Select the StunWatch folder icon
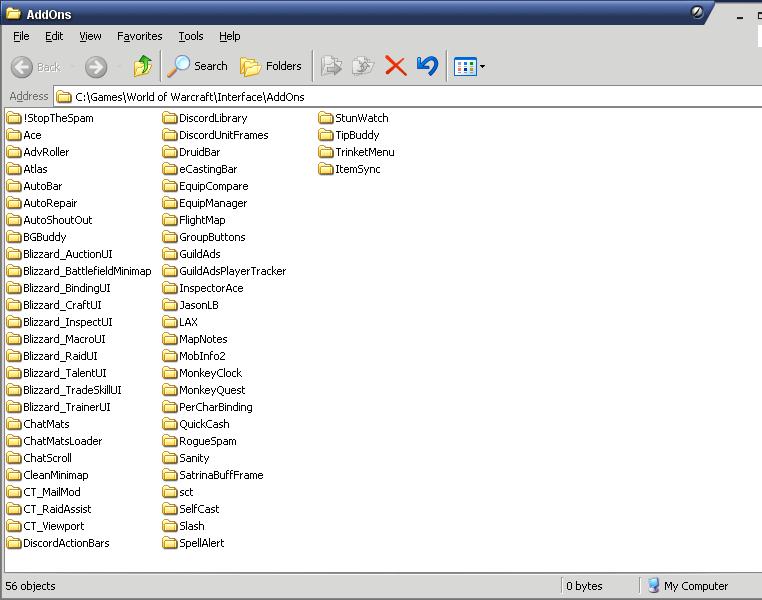This screenshot has height=600, width=762. point(326,118)
